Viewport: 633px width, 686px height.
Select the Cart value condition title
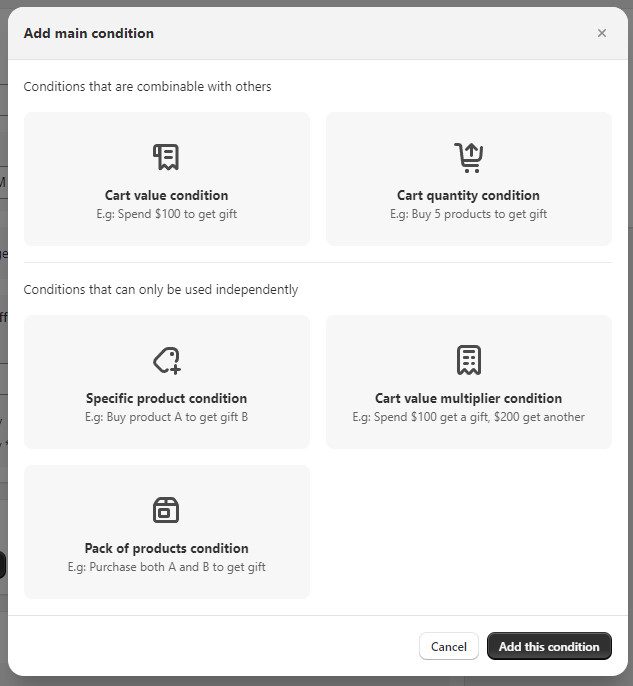point(166,195)
